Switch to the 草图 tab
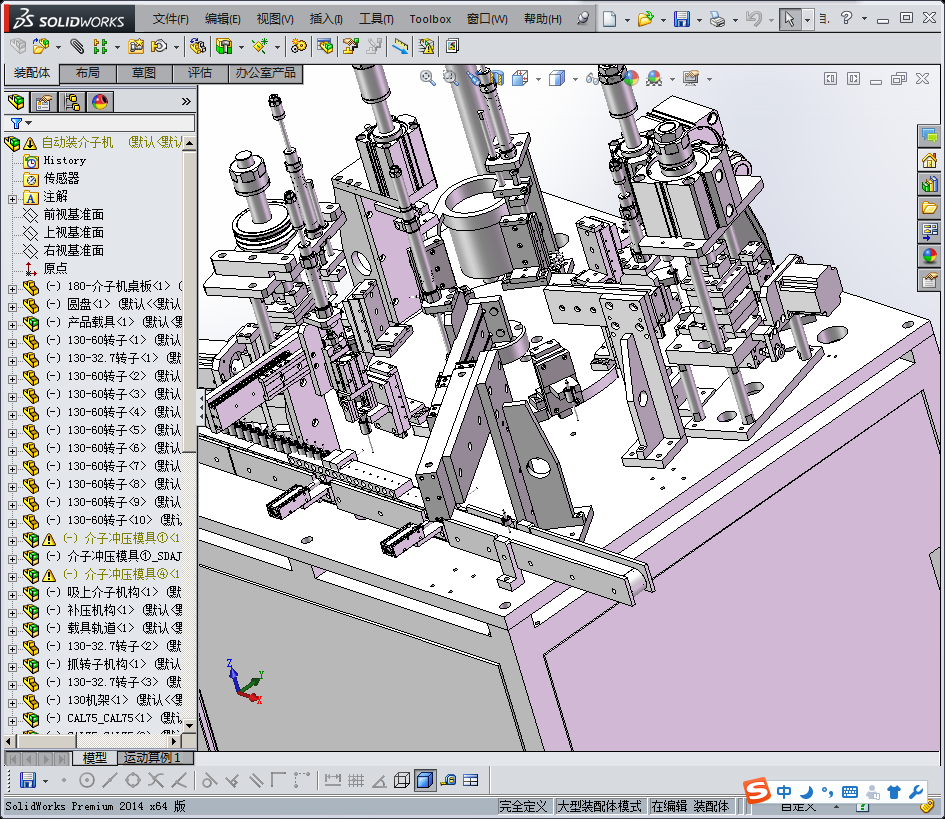Viewport: 945px width, 819px height. (x=143, y=73)
